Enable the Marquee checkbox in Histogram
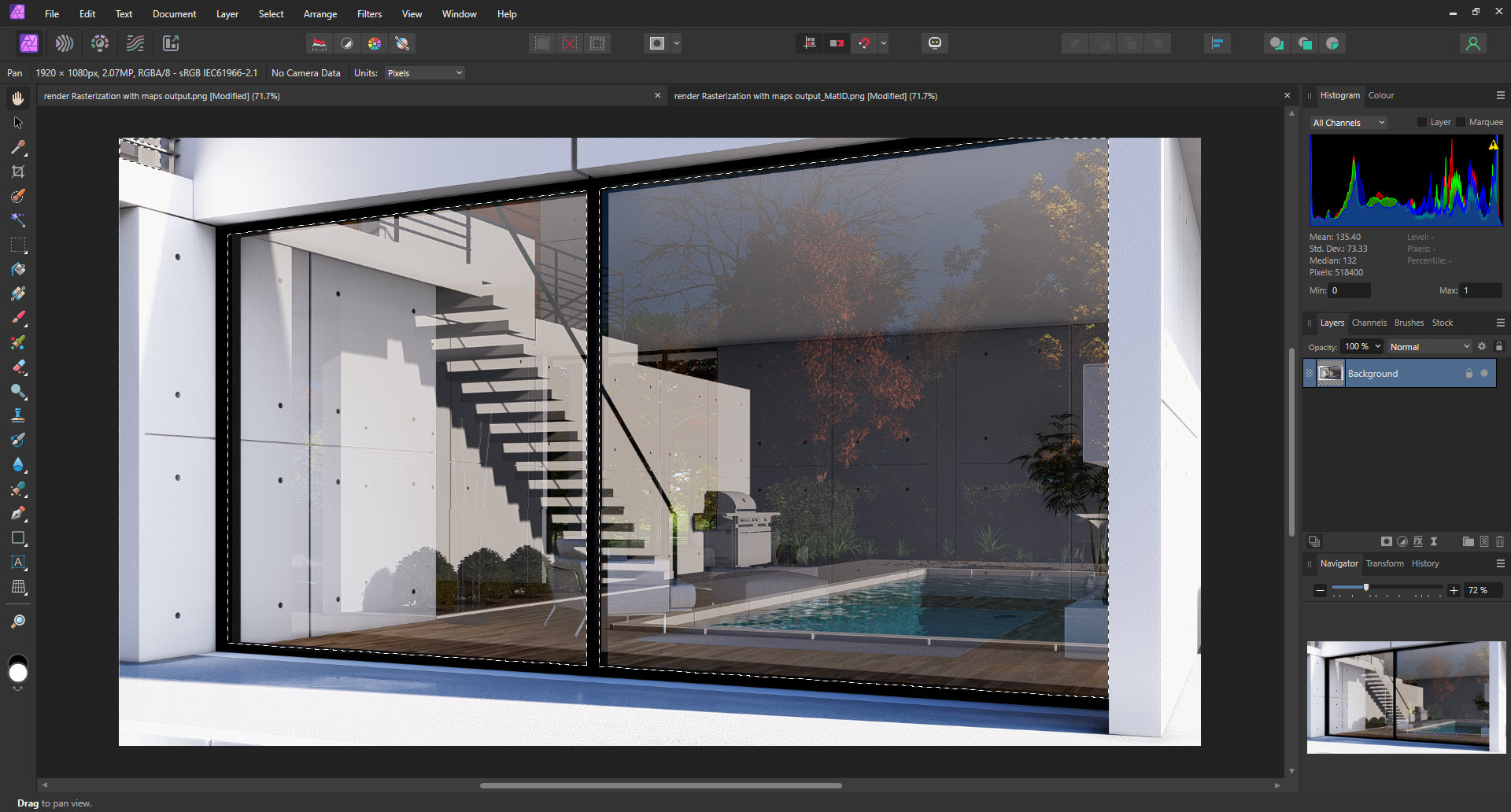 pyautogui.click(x=1461, y=122)
